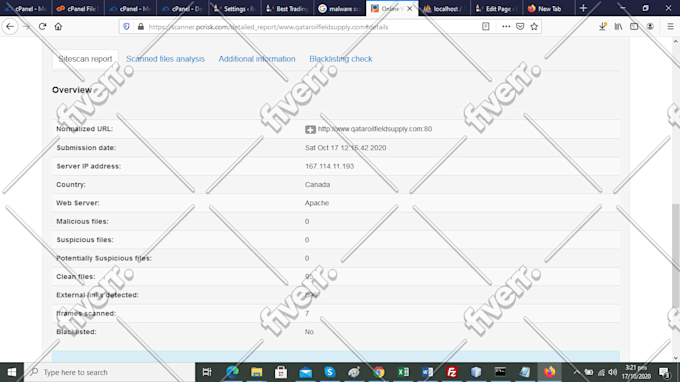Image resolution: width=680 pixels, height=382 pixels.
Task: Open the volume control
Action: (612, 372)
